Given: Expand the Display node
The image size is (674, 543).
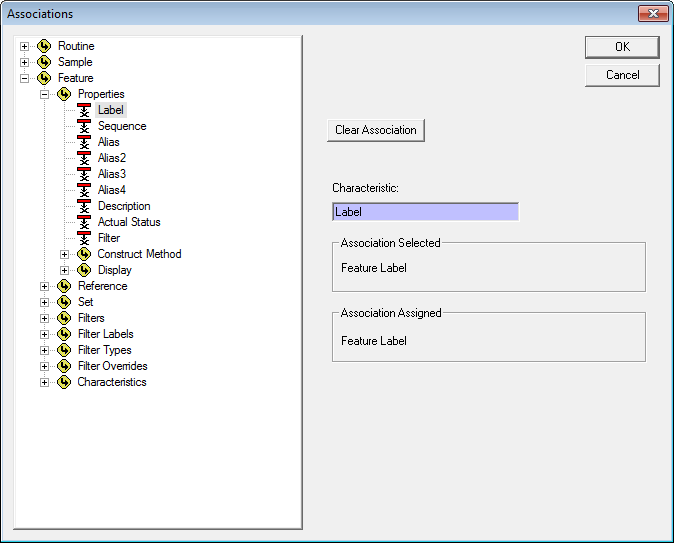Looking at the screenshot, I should click(x=65, y=270).
